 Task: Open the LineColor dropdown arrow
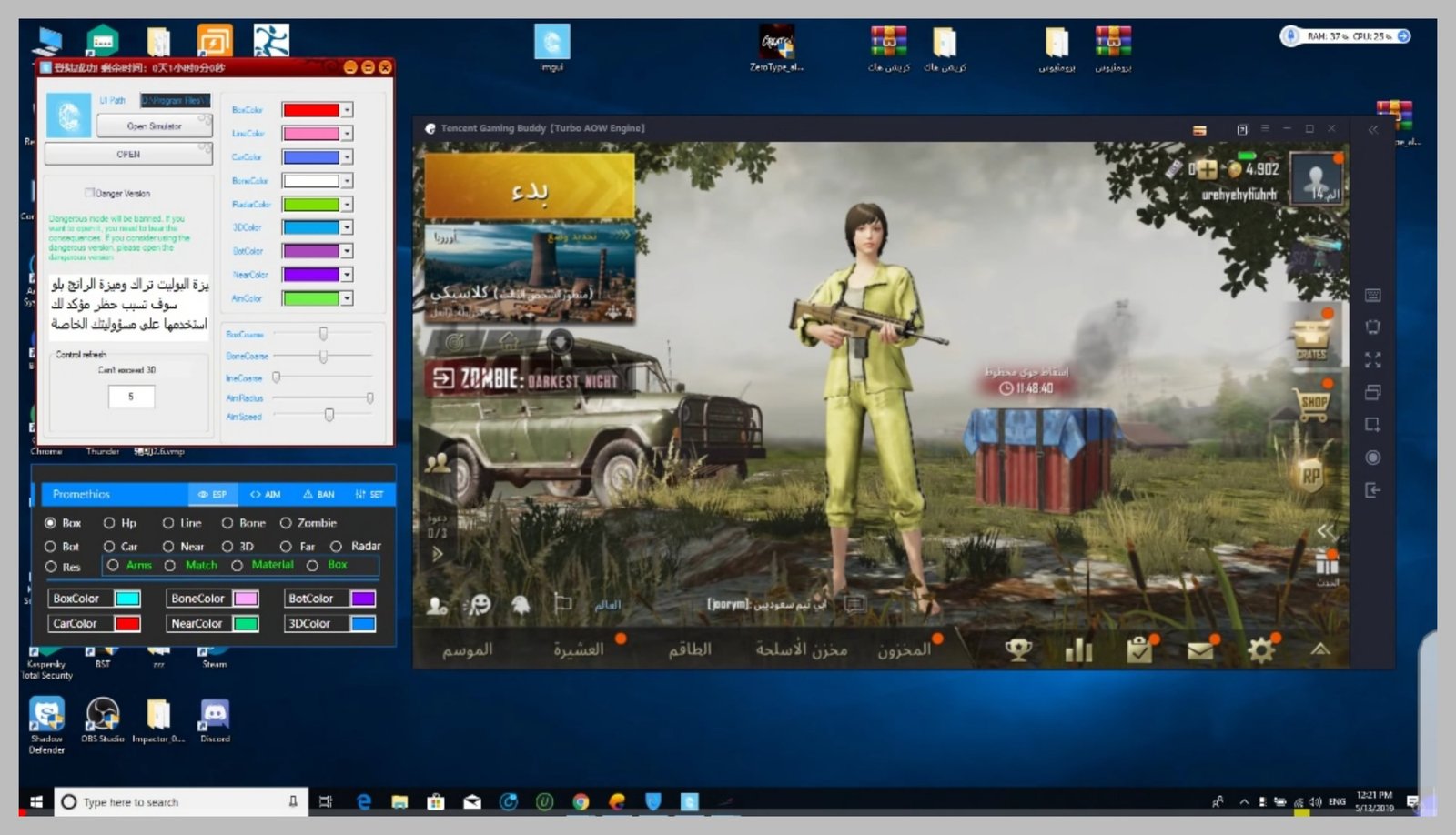click(x=347, y=134)
